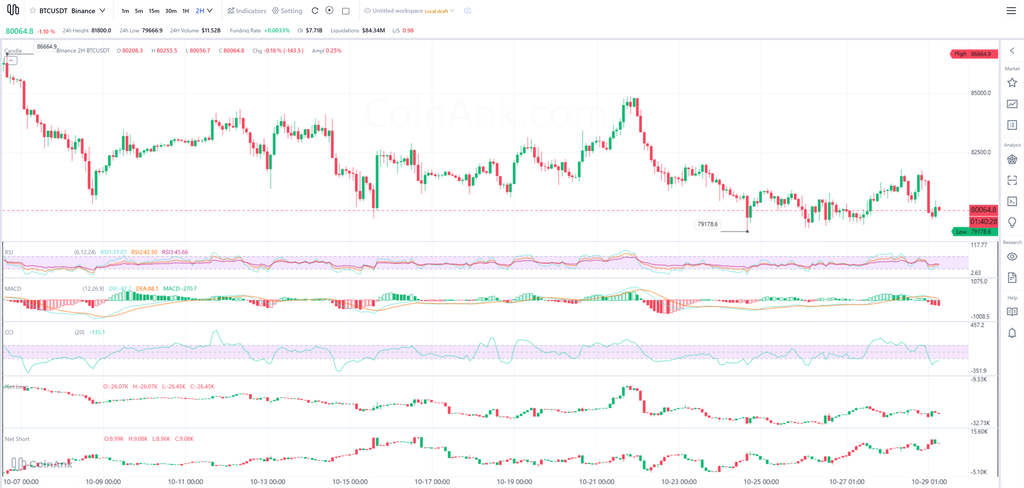Open the Untitled workspace dropdown
Viewport: 1024px width, 488px height.
[409, 11]
